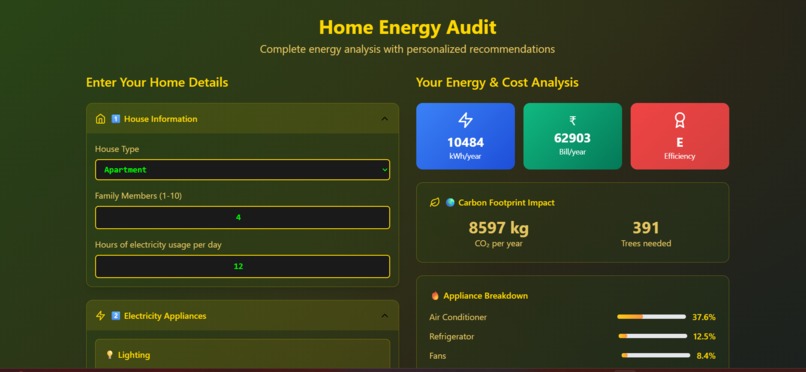The image size is (806, 372).
Task: Click the 'Enter Your Home Details' heading
Action: pyautogui.click(x=157, y=82)
